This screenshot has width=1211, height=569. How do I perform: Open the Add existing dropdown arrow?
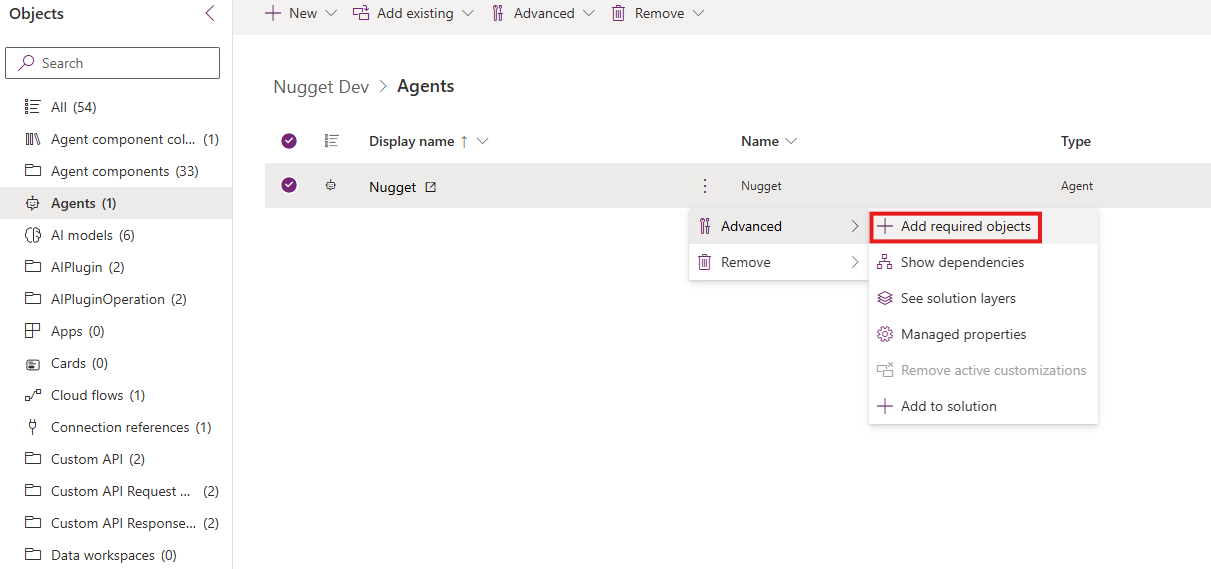pos(467,13)
